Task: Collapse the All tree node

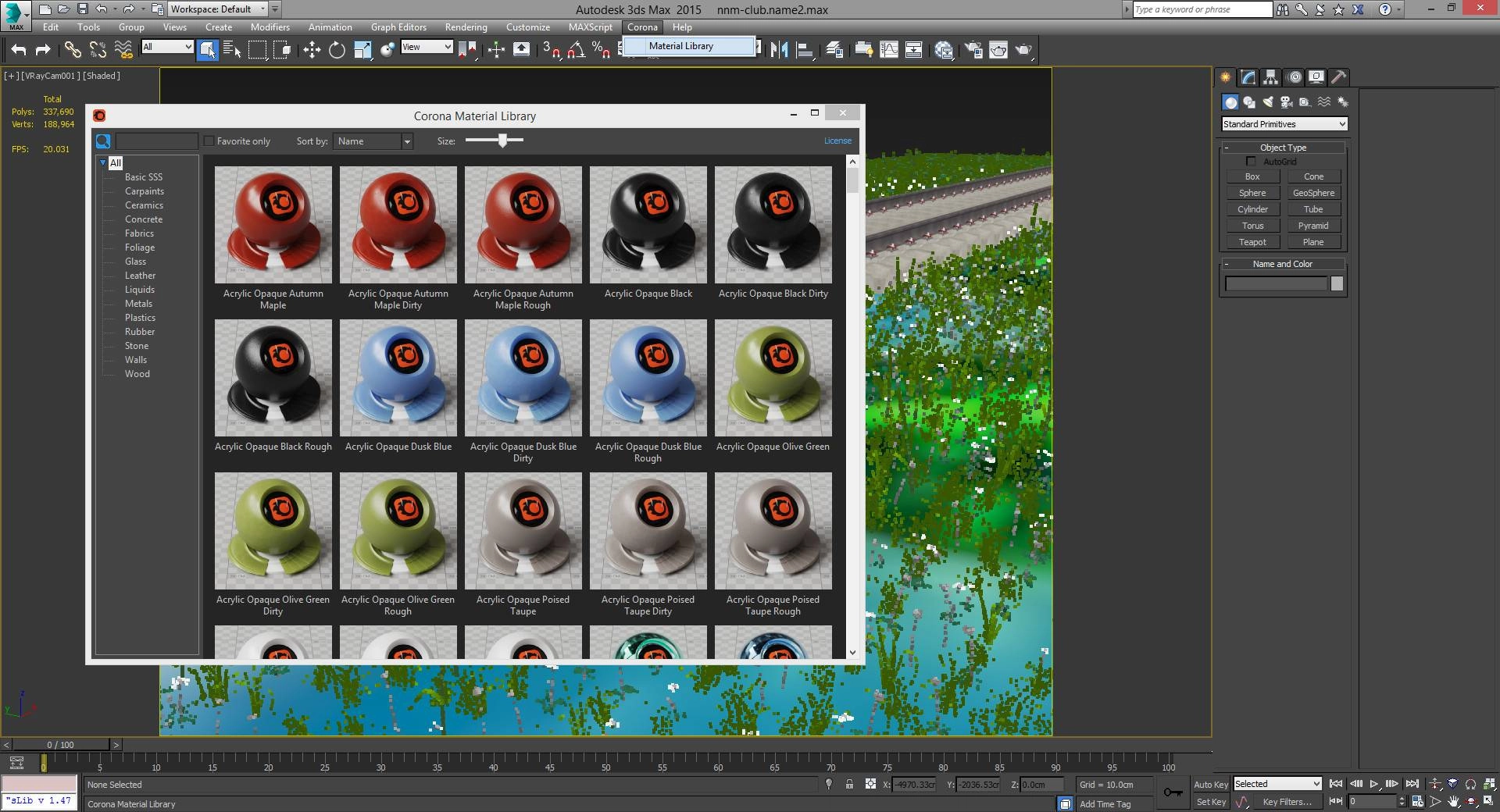Action: click(x=102, y=162)
